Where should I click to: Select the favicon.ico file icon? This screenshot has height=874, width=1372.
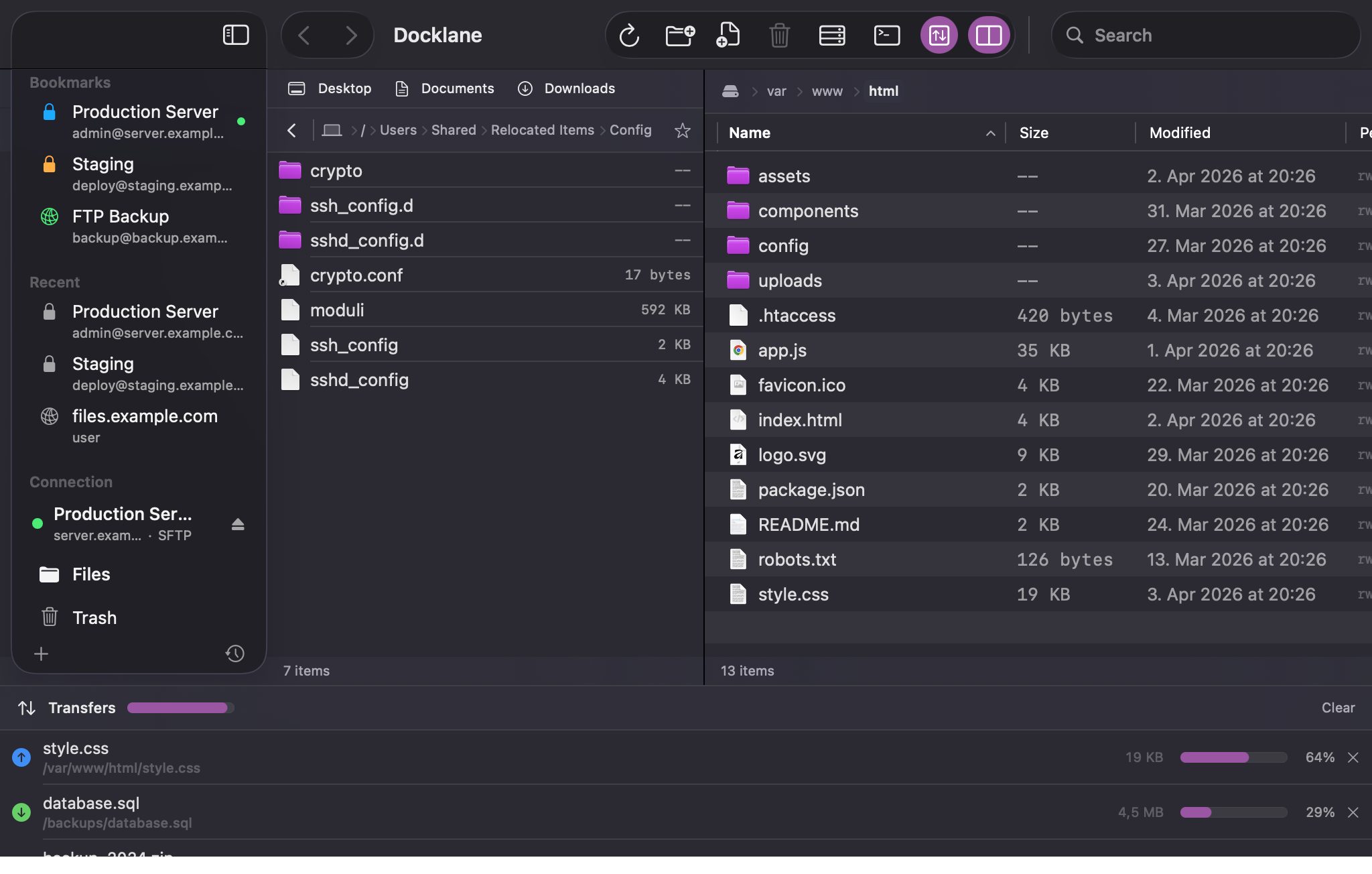(738, 385)
